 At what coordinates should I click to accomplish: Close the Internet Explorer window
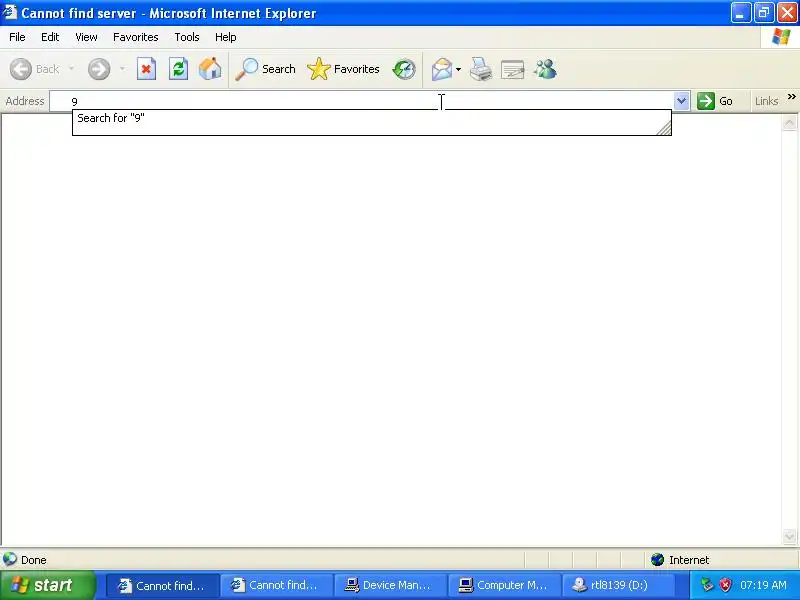[x=787, y=13]
